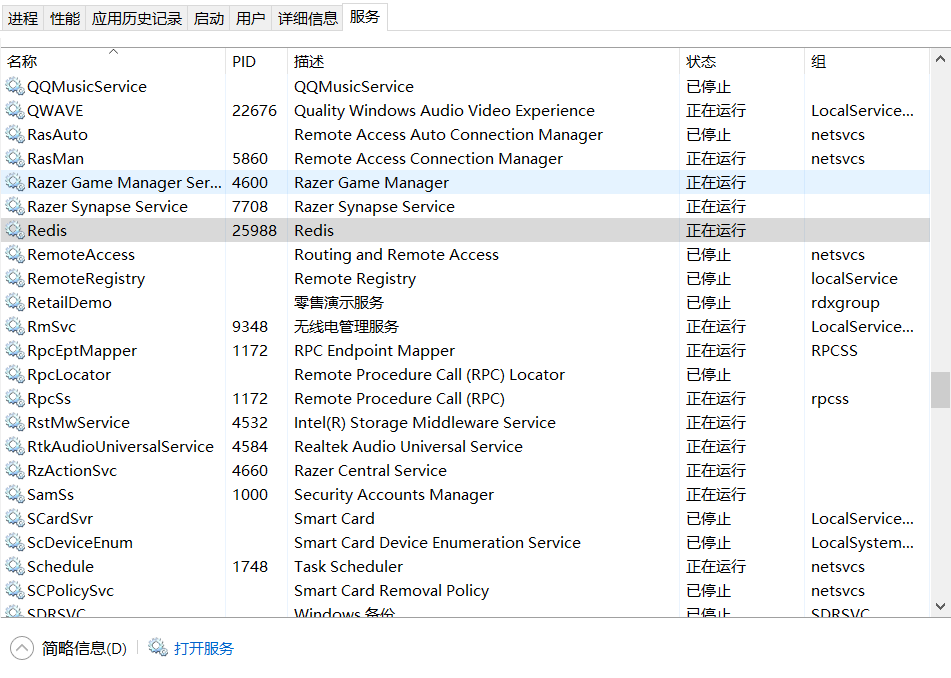This screenshot has height=678, width=951.
Task: Click the SamSs service gear icon
Action: pyautogui.click(x=15, y=495)
